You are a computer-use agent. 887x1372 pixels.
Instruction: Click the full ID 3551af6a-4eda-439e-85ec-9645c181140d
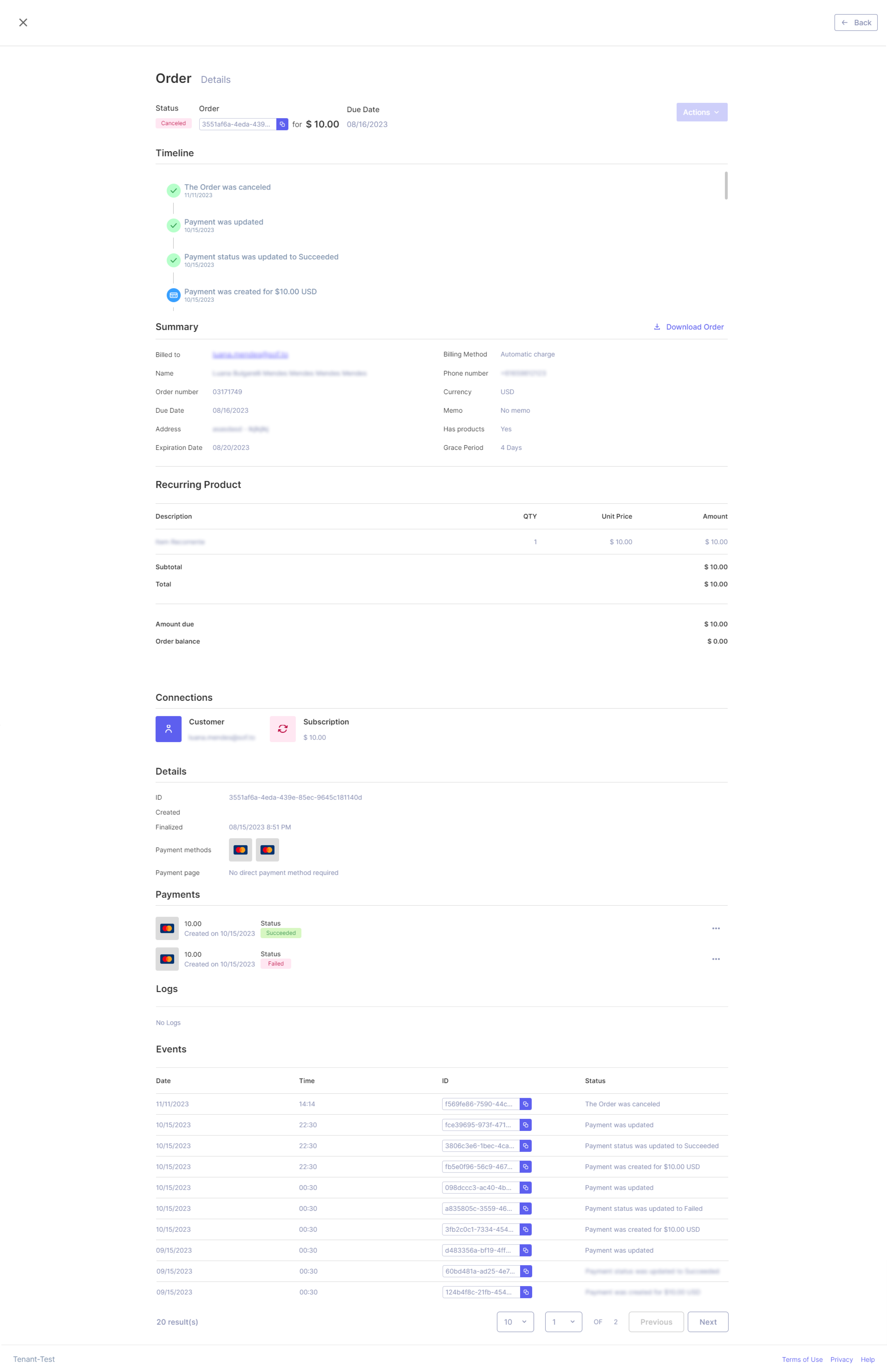[x=296, y=797]
